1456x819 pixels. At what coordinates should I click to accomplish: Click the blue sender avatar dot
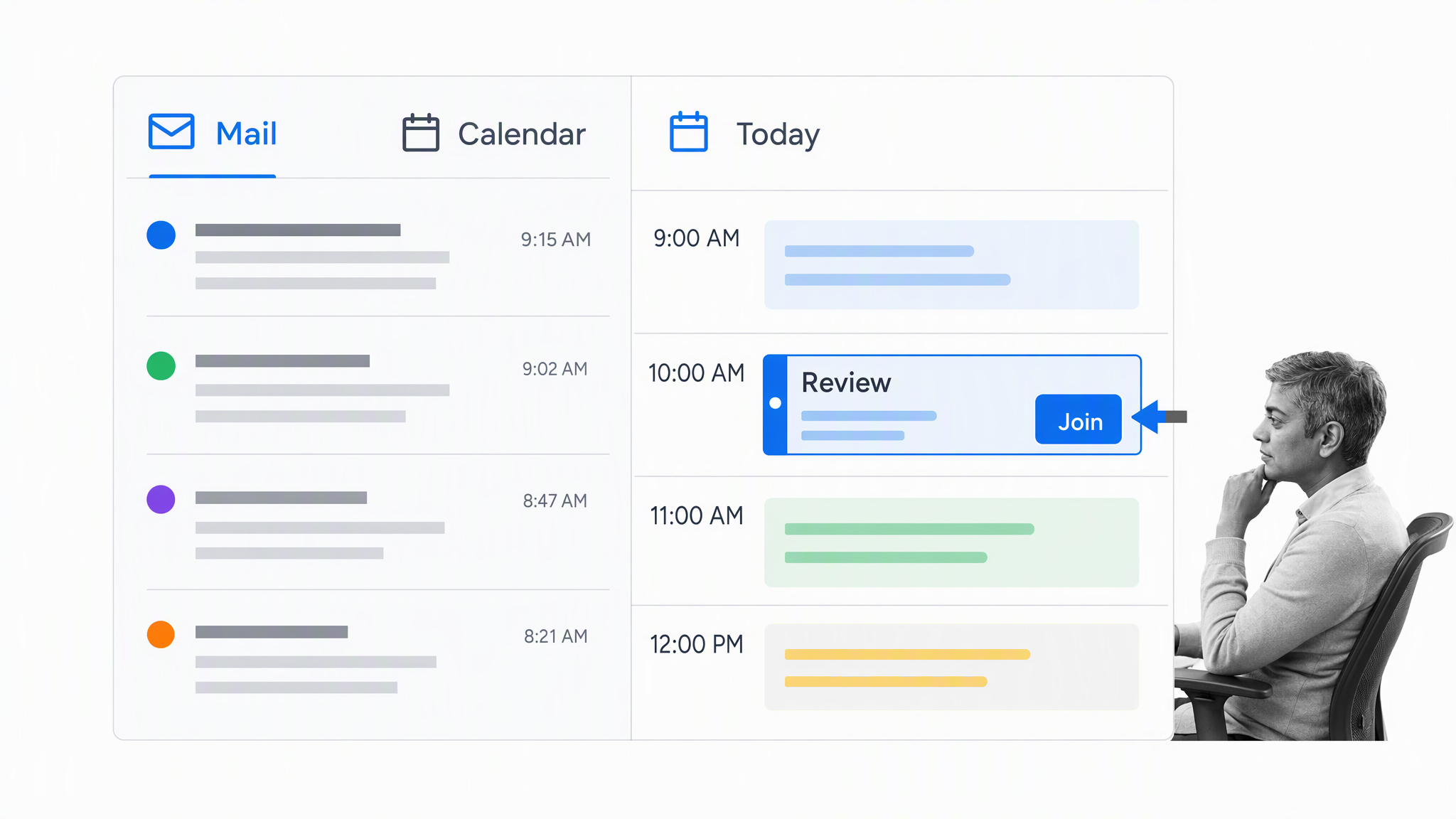coord(161,235)
